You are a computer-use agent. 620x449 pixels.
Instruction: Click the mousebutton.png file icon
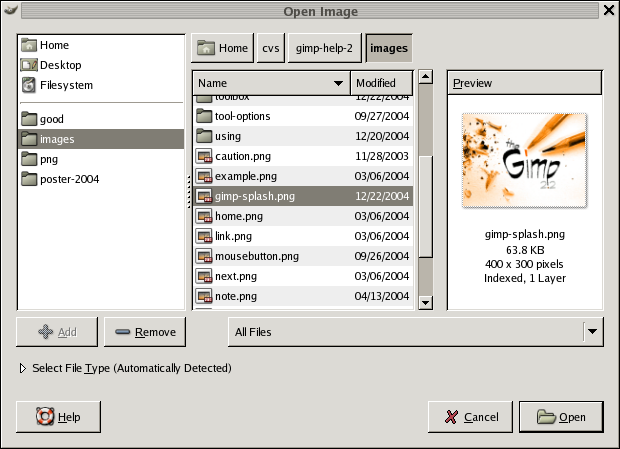[x=204, y=256]
